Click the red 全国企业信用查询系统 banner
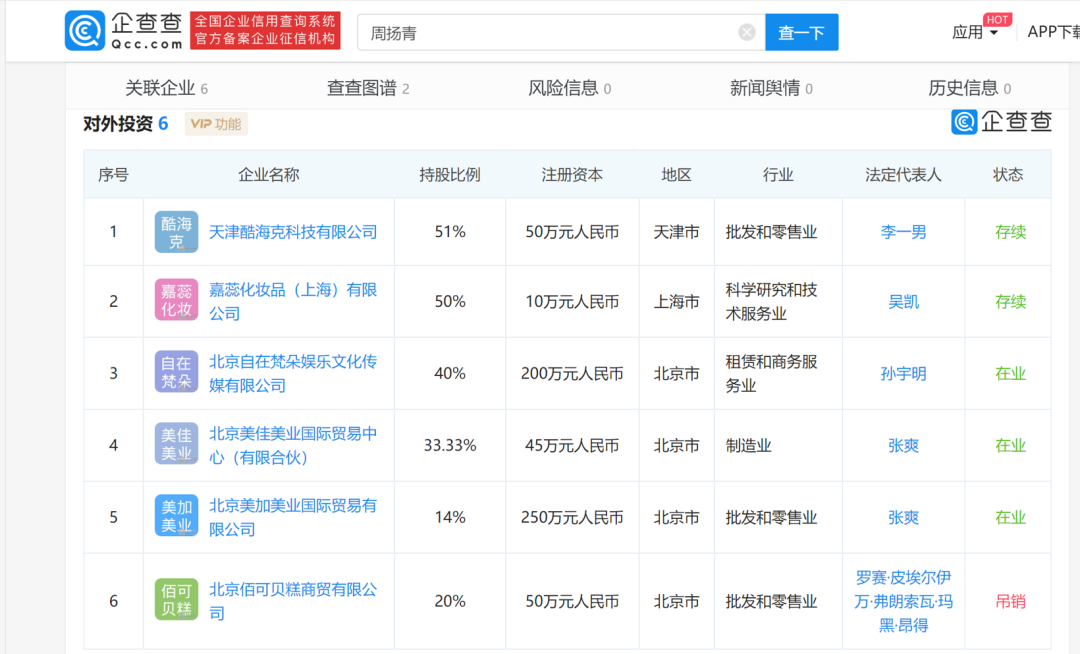The height and width of the screenshot is (654, 1080). coord(265,31)
